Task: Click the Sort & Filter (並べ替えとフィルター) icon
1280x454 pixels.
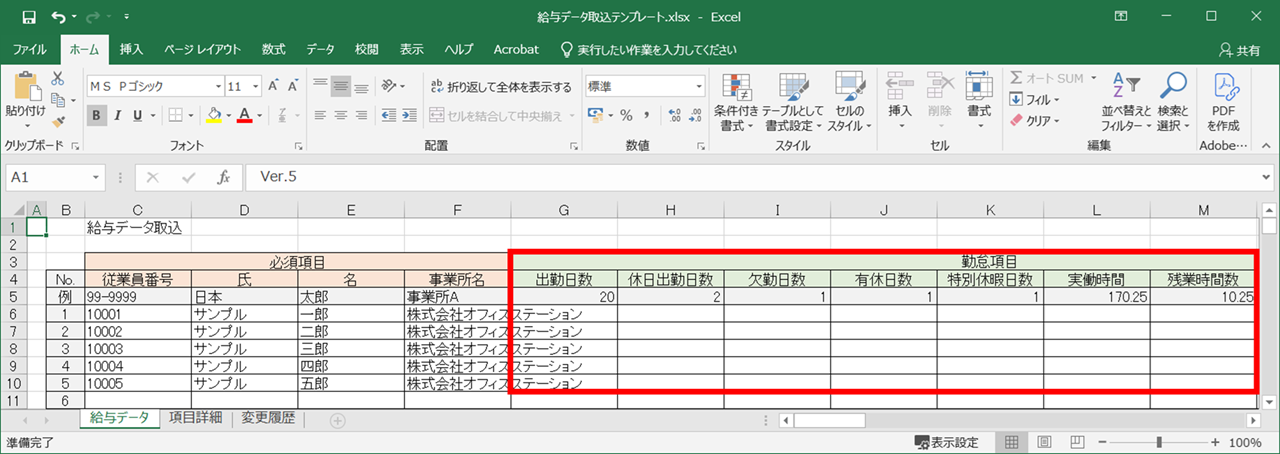Action: (x=1127, y=102)
